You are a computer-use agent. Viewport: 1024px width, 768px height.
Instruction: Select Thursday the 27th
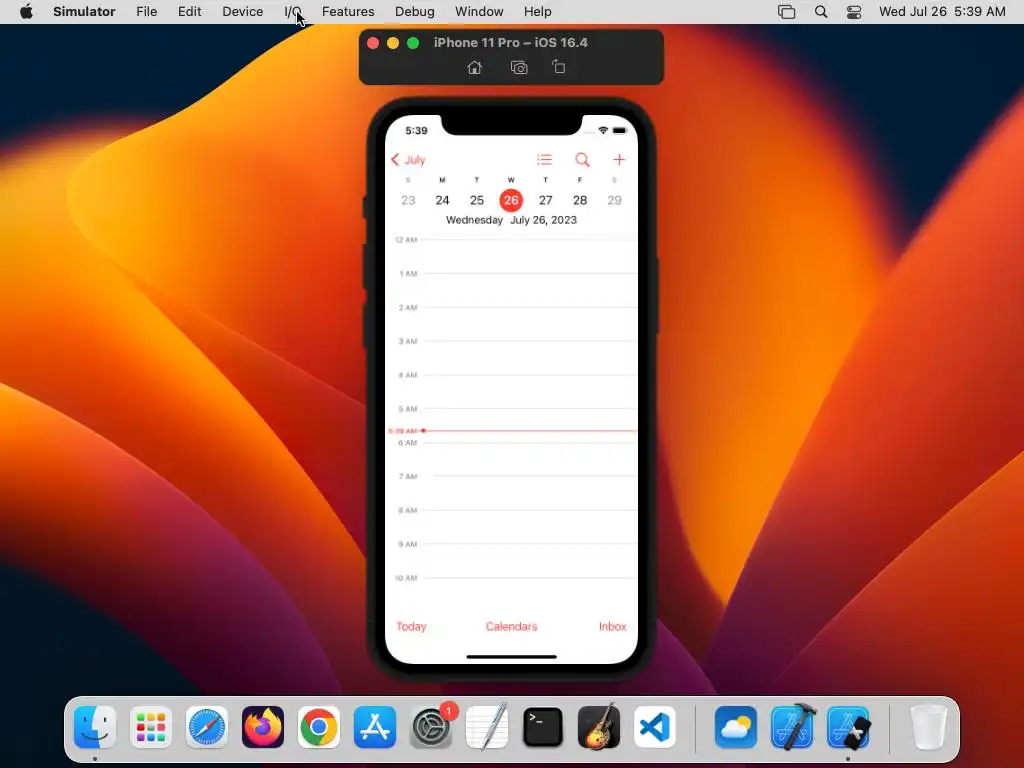(545, 200)
